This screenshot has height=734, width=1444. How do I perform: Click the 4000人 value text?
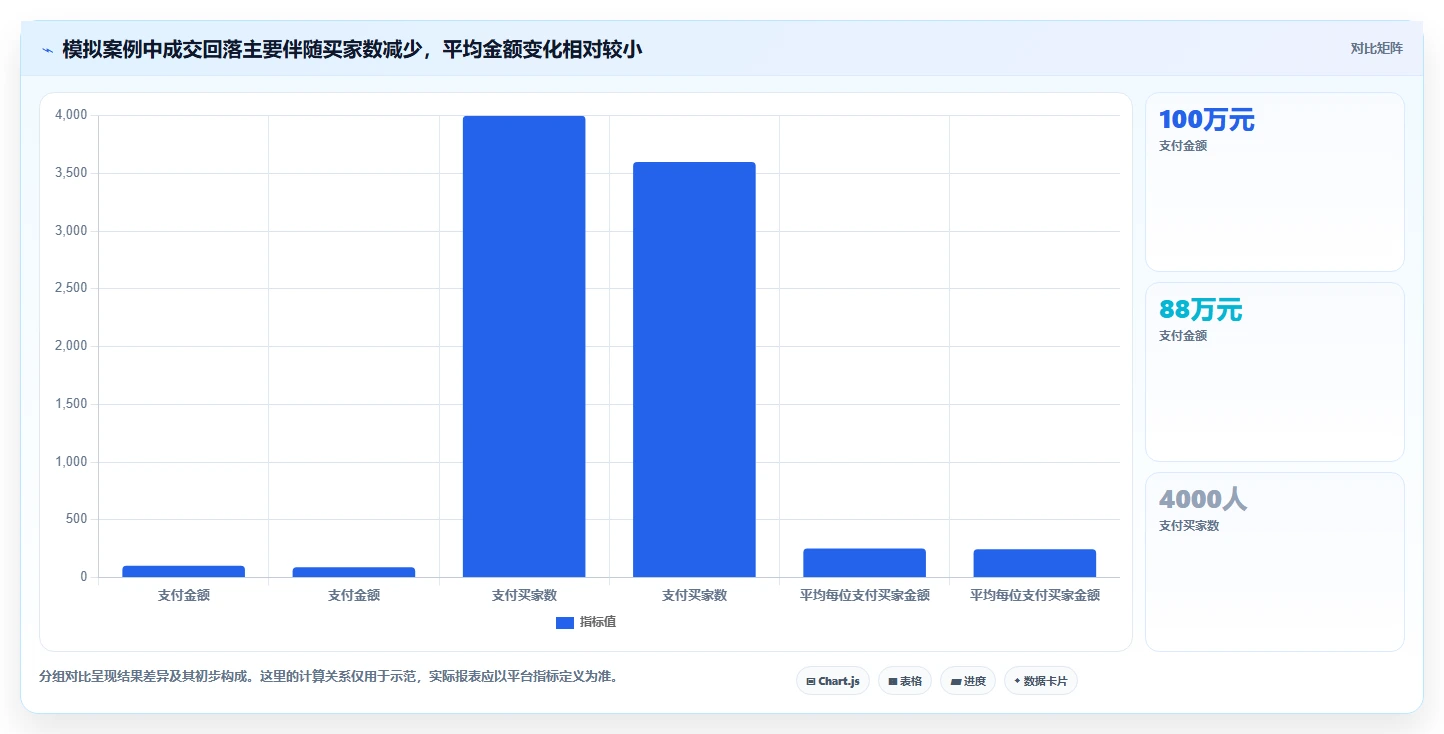point(1203,500)
